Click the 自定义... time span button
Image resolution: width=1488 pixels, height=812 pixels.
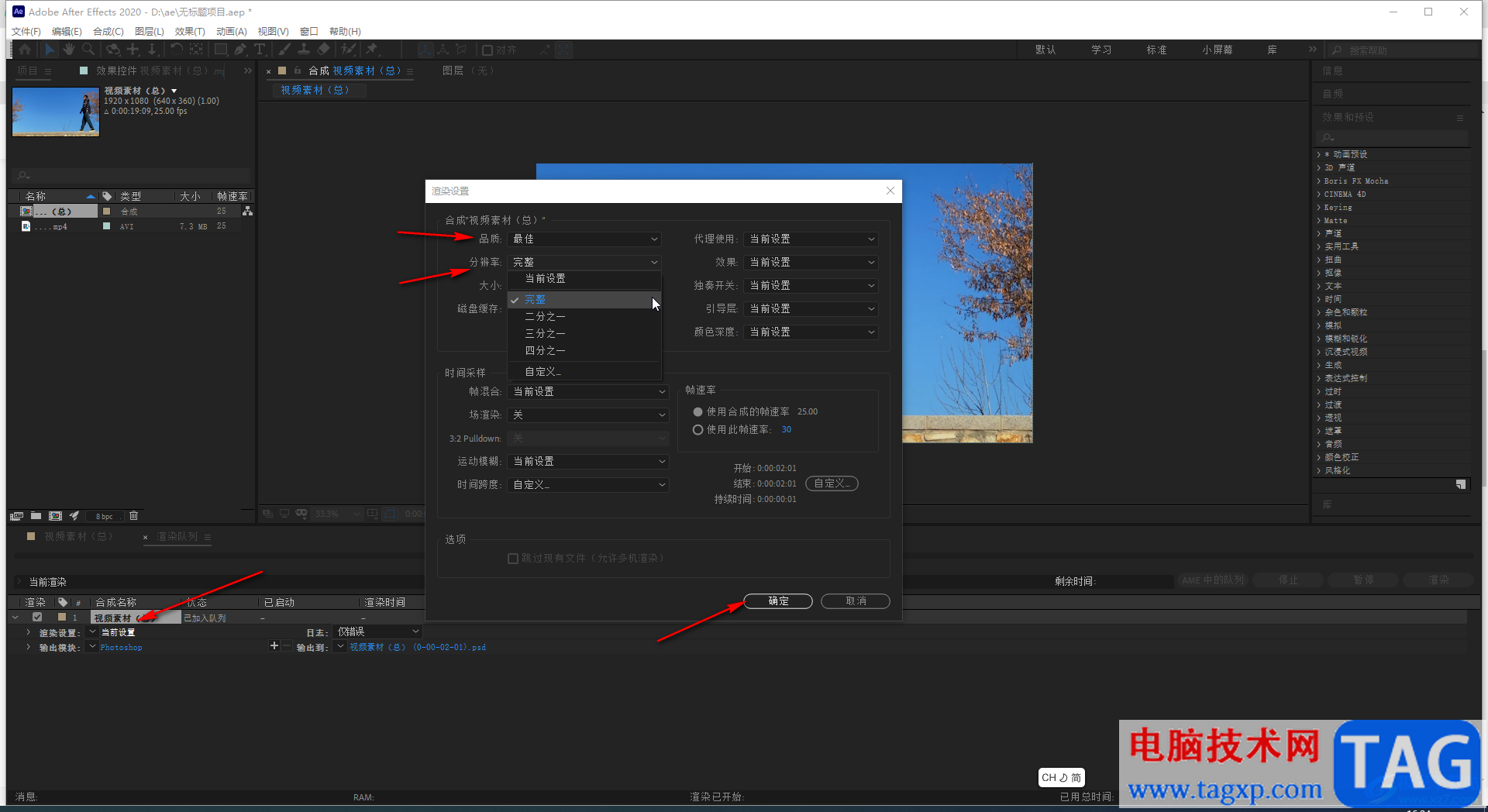point(832,483)
